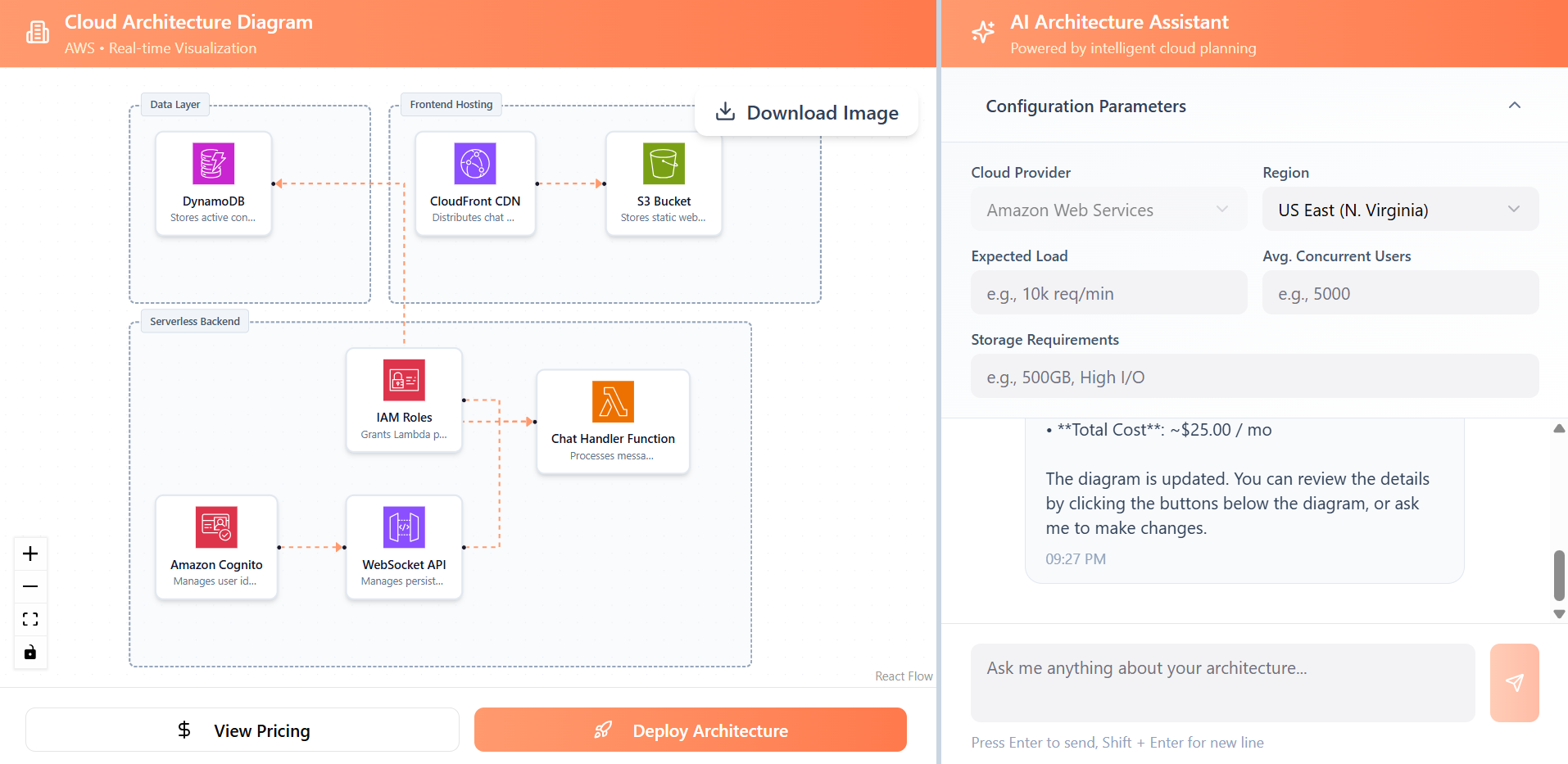Select the DynamoDB node icon
This screenshot has height=764, width=1568.
[x=213, y=164]
